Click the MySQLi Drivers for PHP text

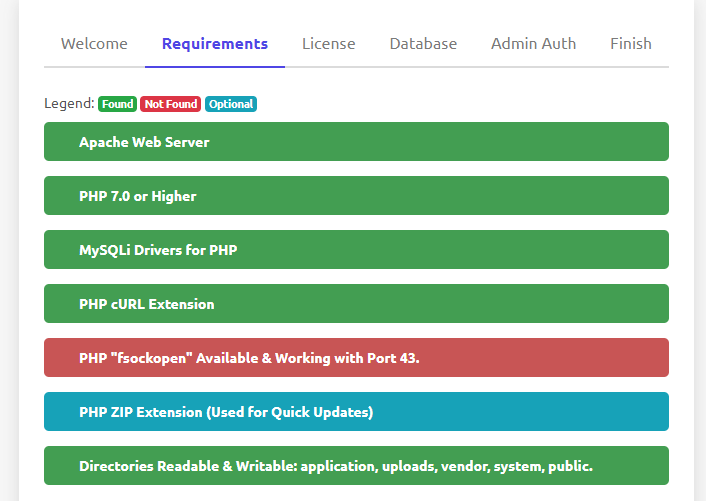(x=158, y=250)
